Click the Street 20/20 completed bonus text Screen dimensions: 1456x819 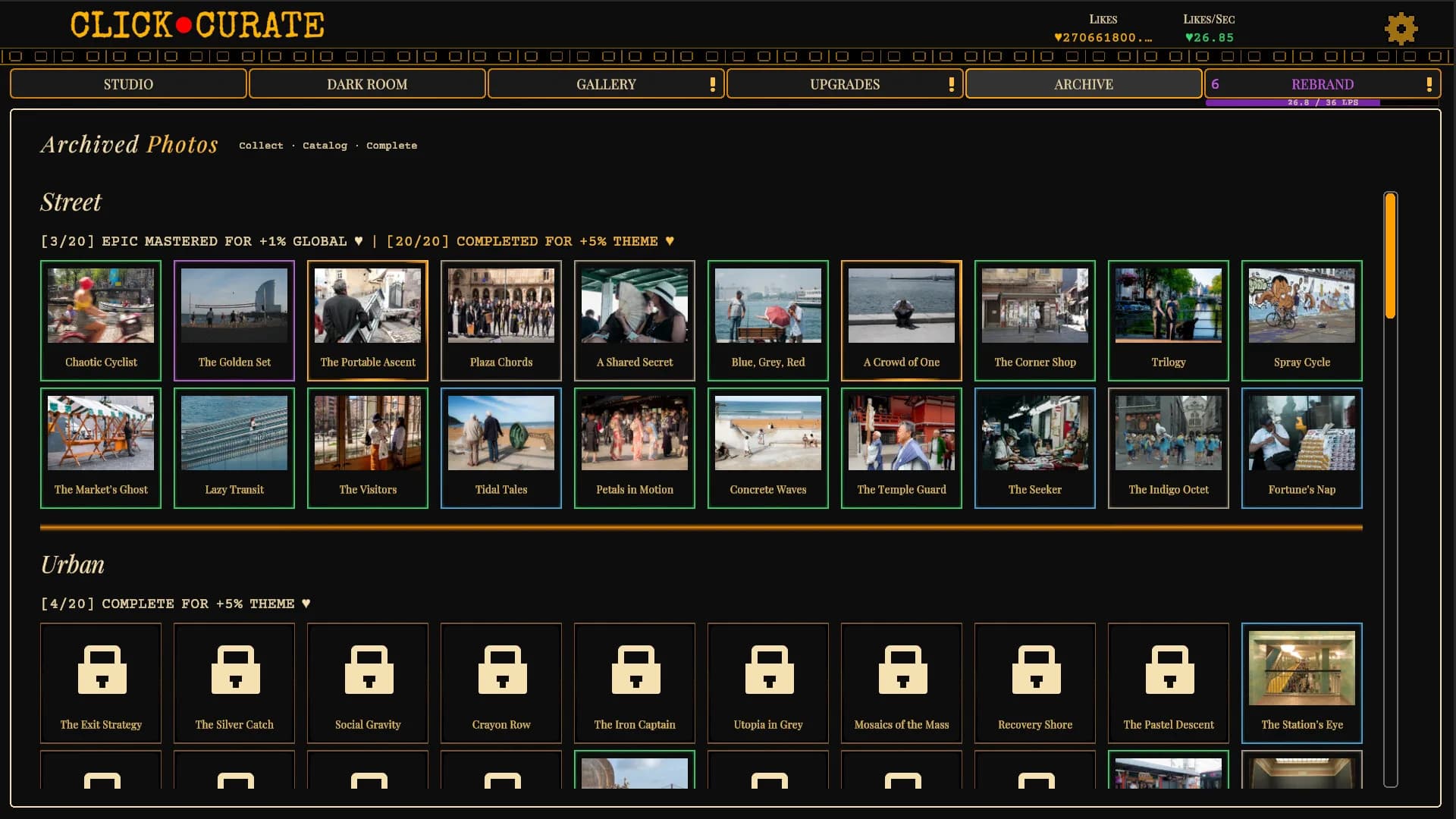click(530, 241)
